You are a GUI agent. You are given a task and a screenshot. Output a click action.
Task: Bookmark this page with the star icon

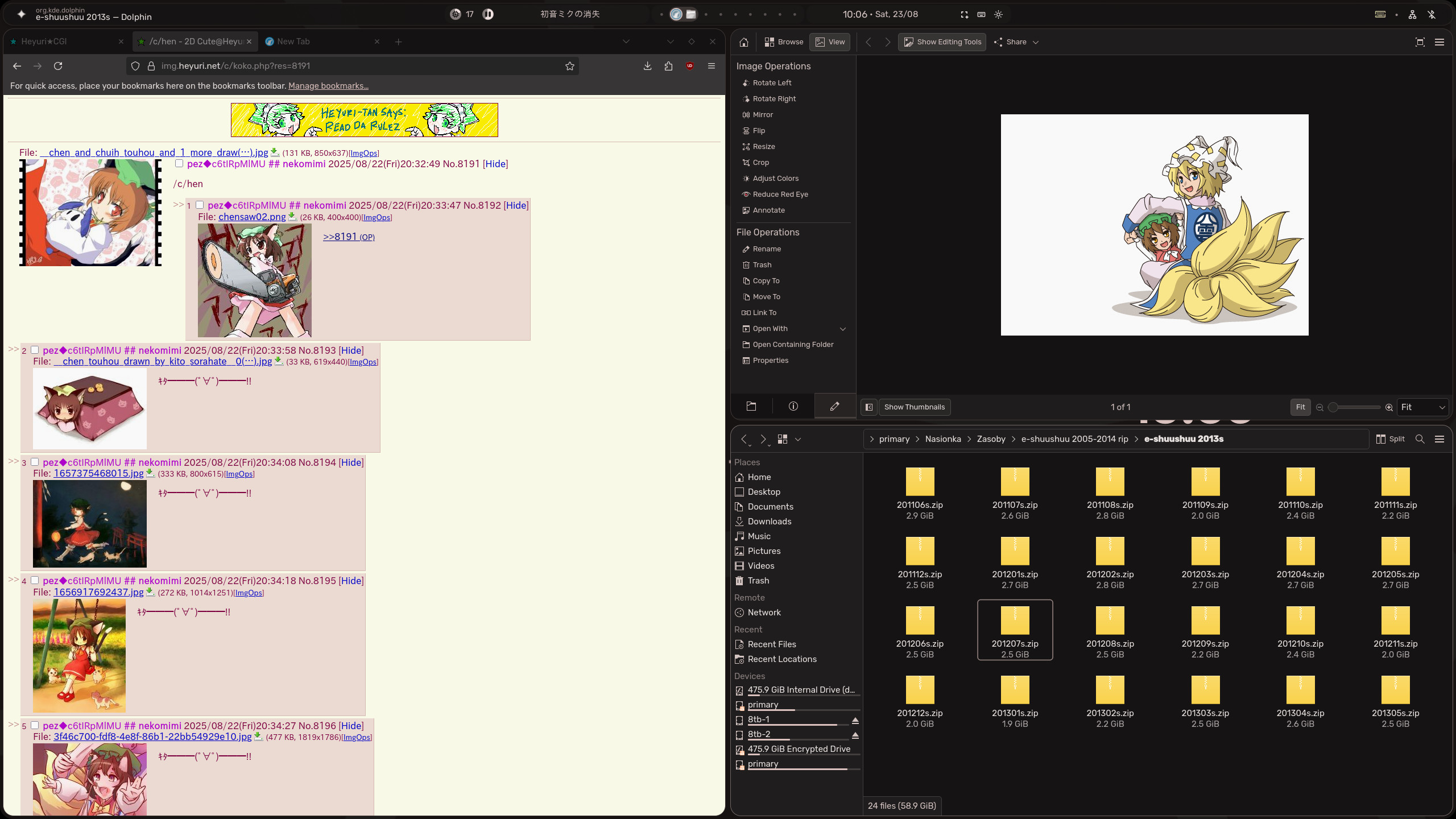coord(569,66)
